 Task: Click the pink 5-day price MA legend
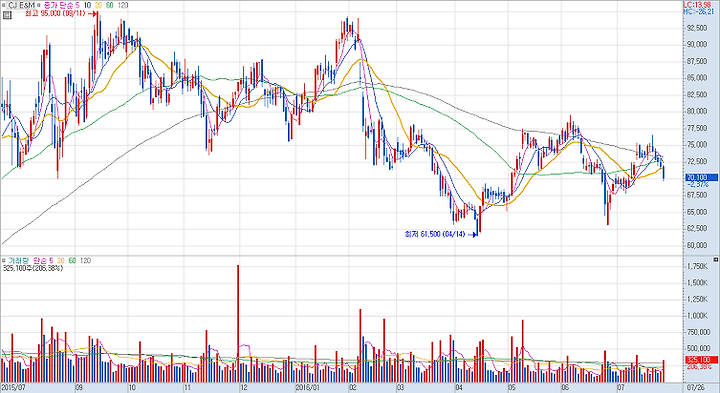click(x=78, y=6)
